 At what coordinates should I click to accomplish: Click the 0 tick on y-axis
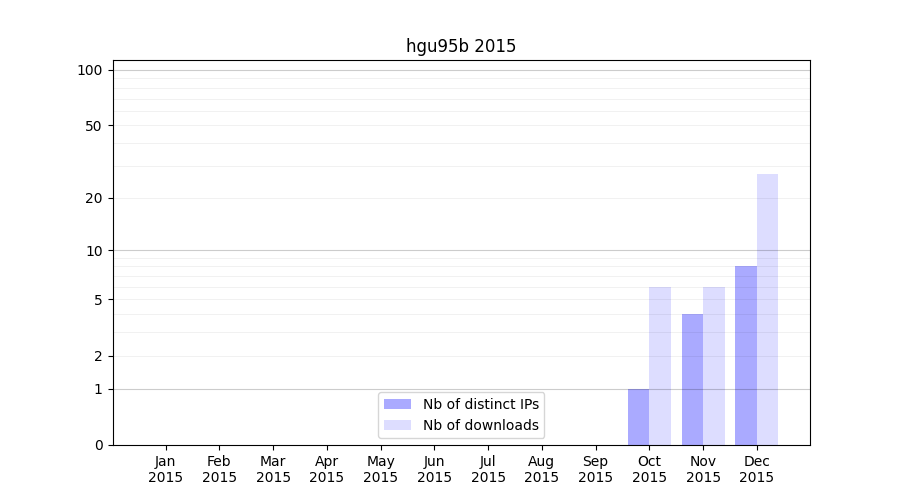pyautogui.click(x=98, y=445)
